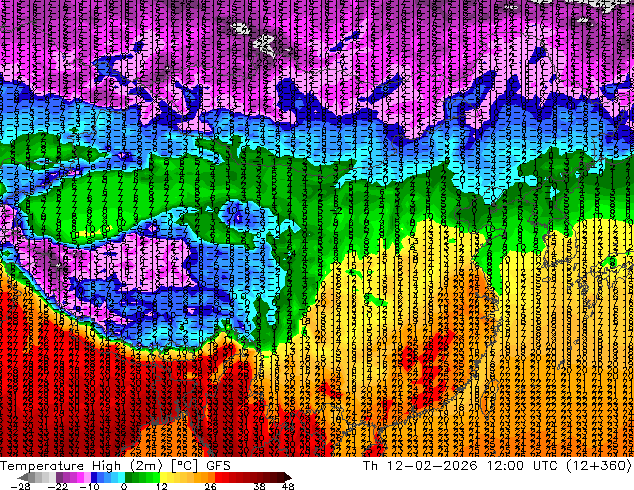Click the '-10' legend label
The image size is (634, 490).
[x=89, y=486]
